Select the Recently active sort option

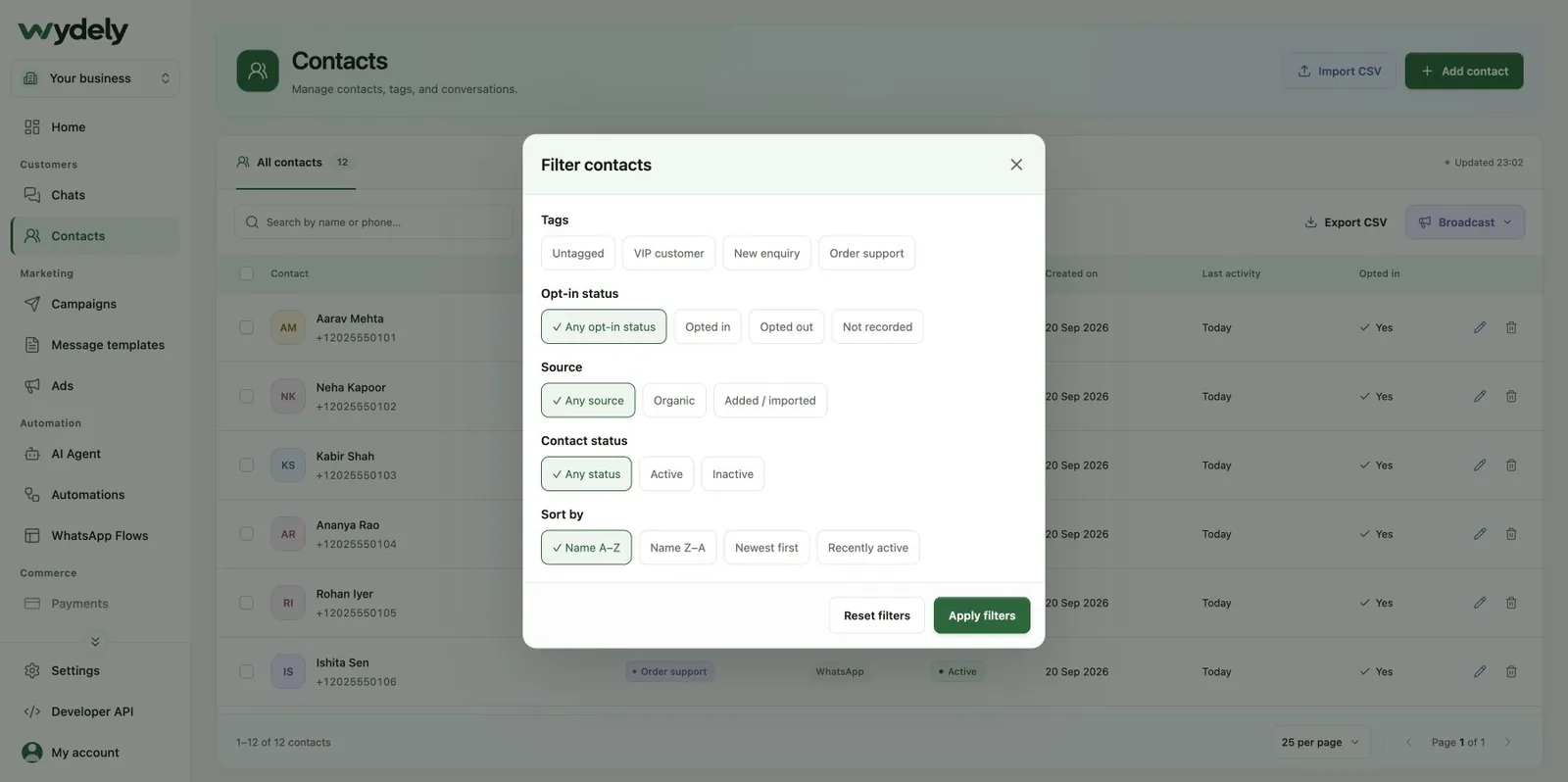pos(868,547)
